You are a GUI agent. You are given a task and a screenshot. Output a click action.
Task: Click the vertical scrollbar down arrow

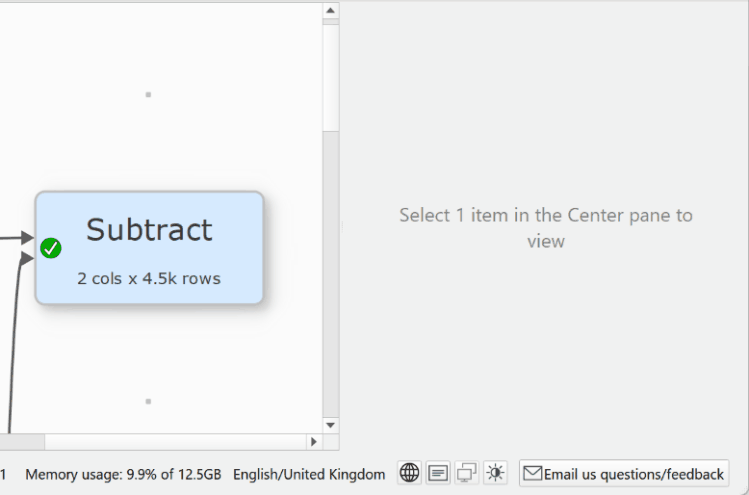click(331, 425)
